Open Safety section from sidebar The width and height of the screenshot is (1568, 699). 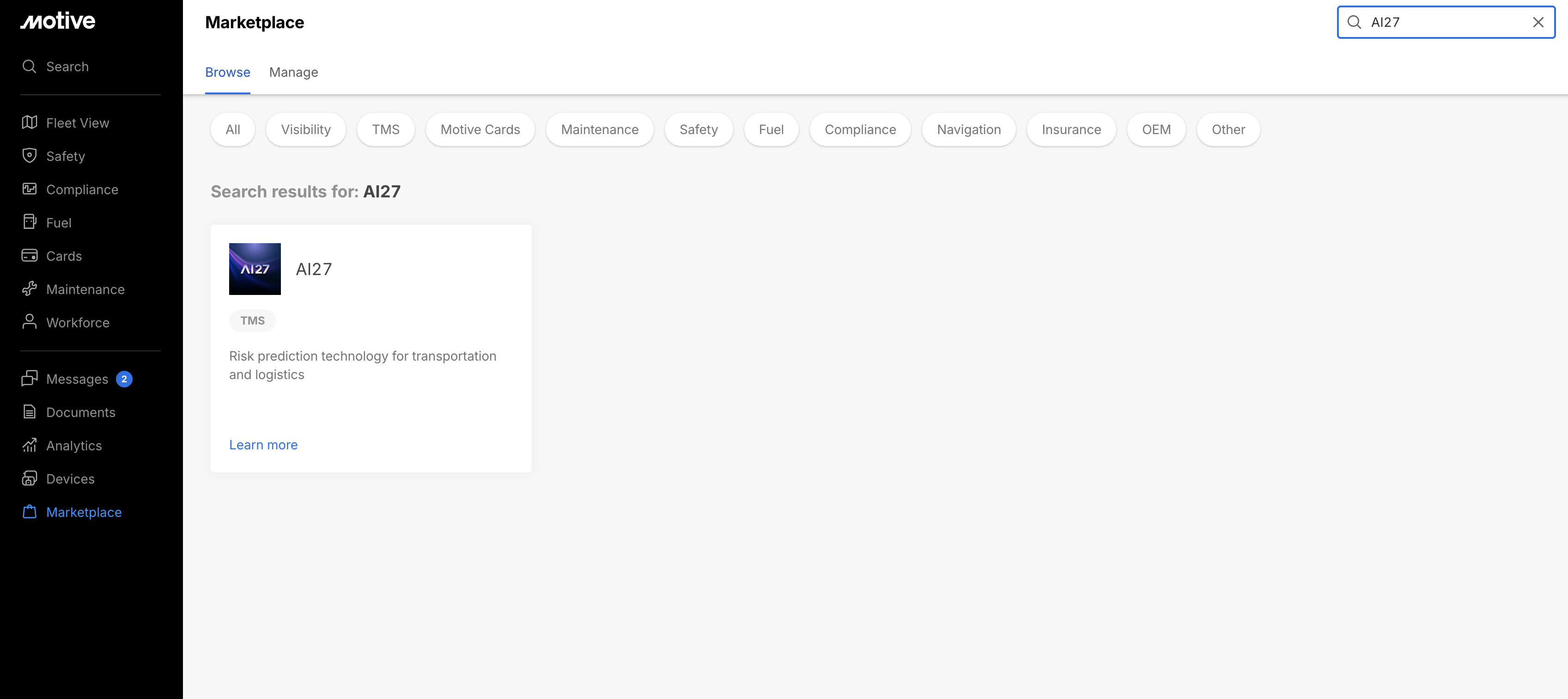[x=66, y=156]
